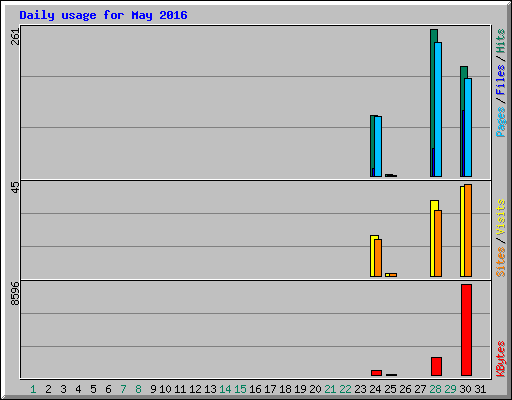Screen dimensions: 512x400
Task: Click the red KBytes bar for day 28
Action: point(436,366)
